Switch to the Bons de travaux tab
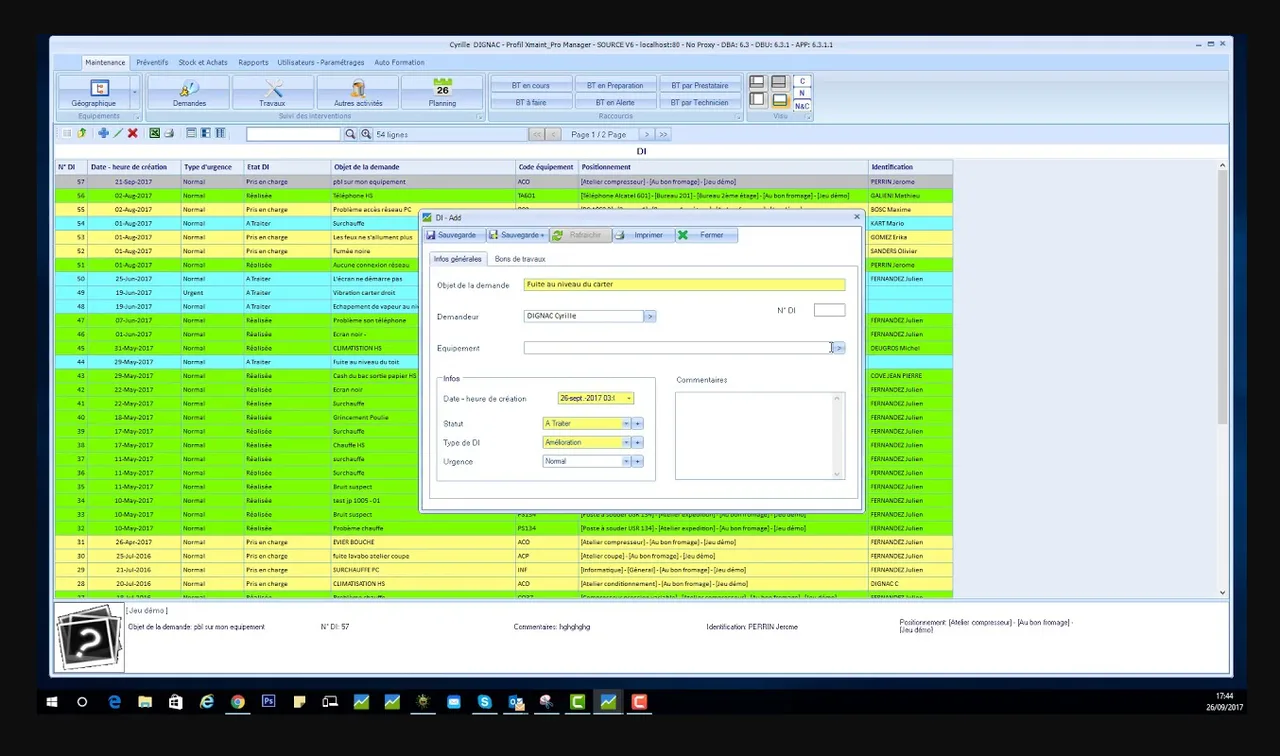The height and width of the screenshot is (756, 1280). pyautogui.click(x=520, y=259)
